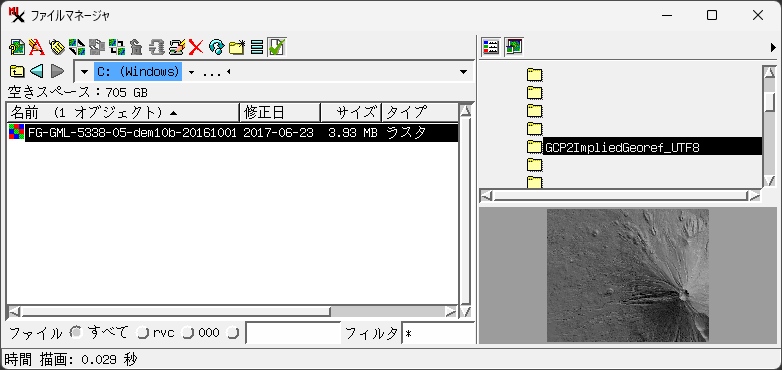Click the green checkmark toolbar icon
782x370 pixels.
[x=276, y=47]
